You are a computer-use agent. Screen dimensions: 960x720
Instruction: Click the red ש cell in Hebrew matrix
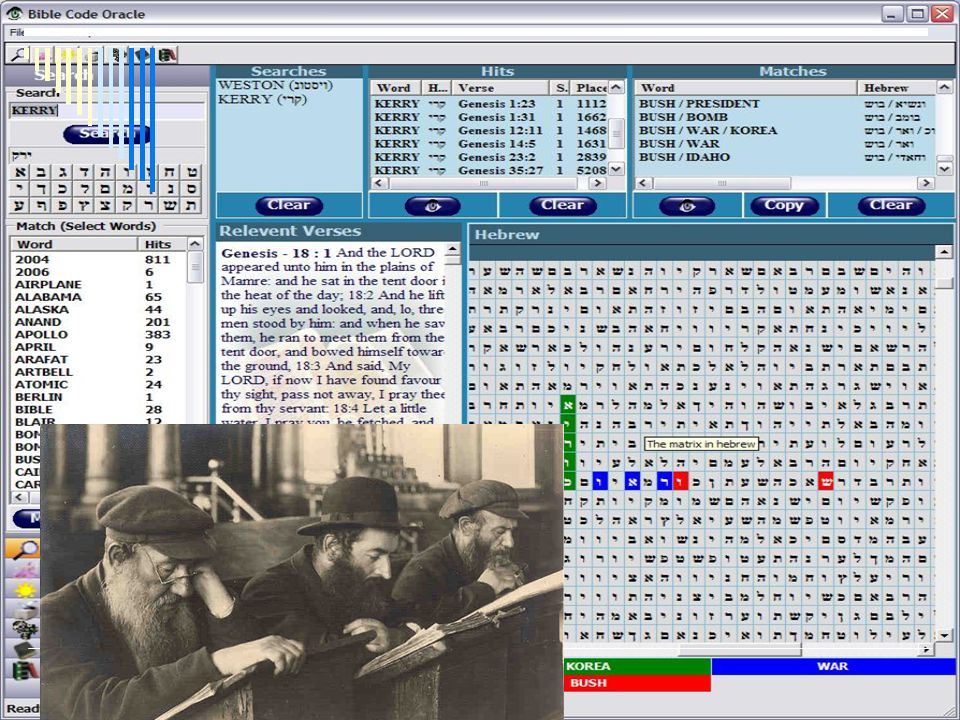pos(825,481)
